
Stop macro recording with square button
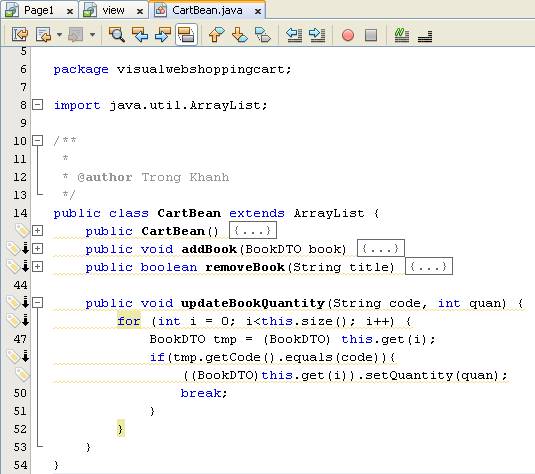pos(371,35)
